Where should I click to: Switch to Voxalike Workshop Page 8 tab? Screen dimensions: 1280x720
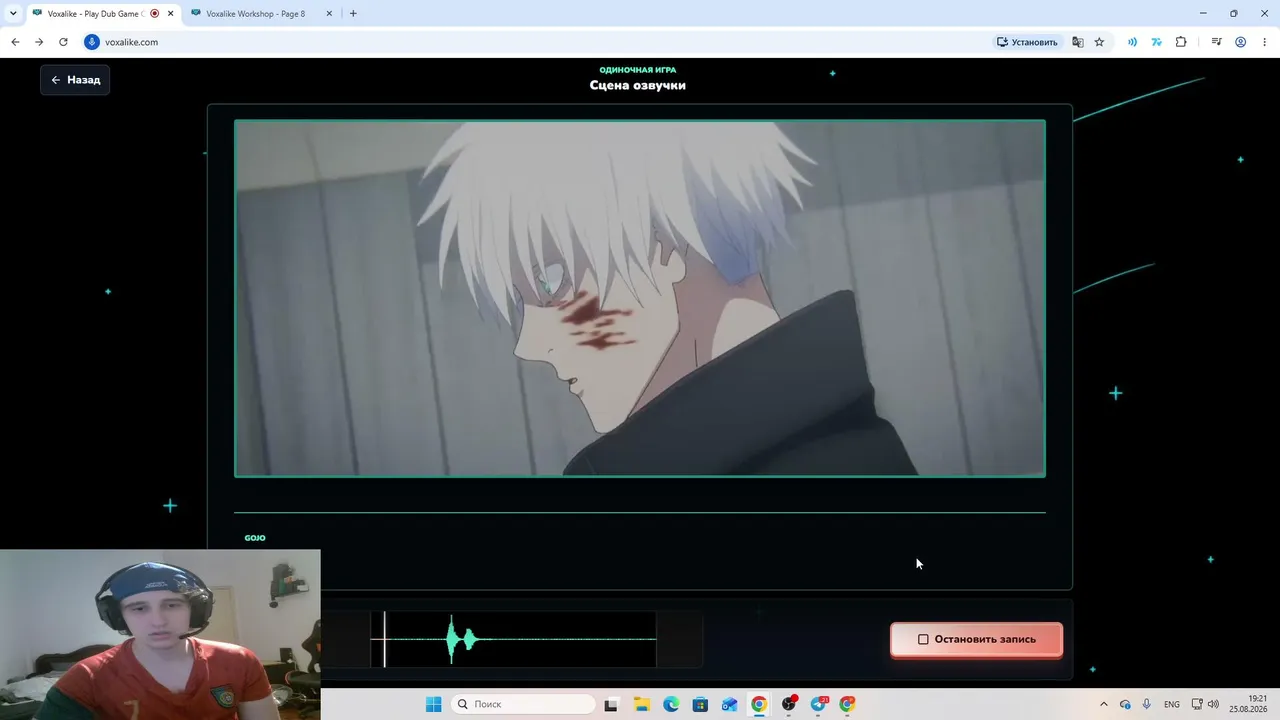tap(255, 14)
